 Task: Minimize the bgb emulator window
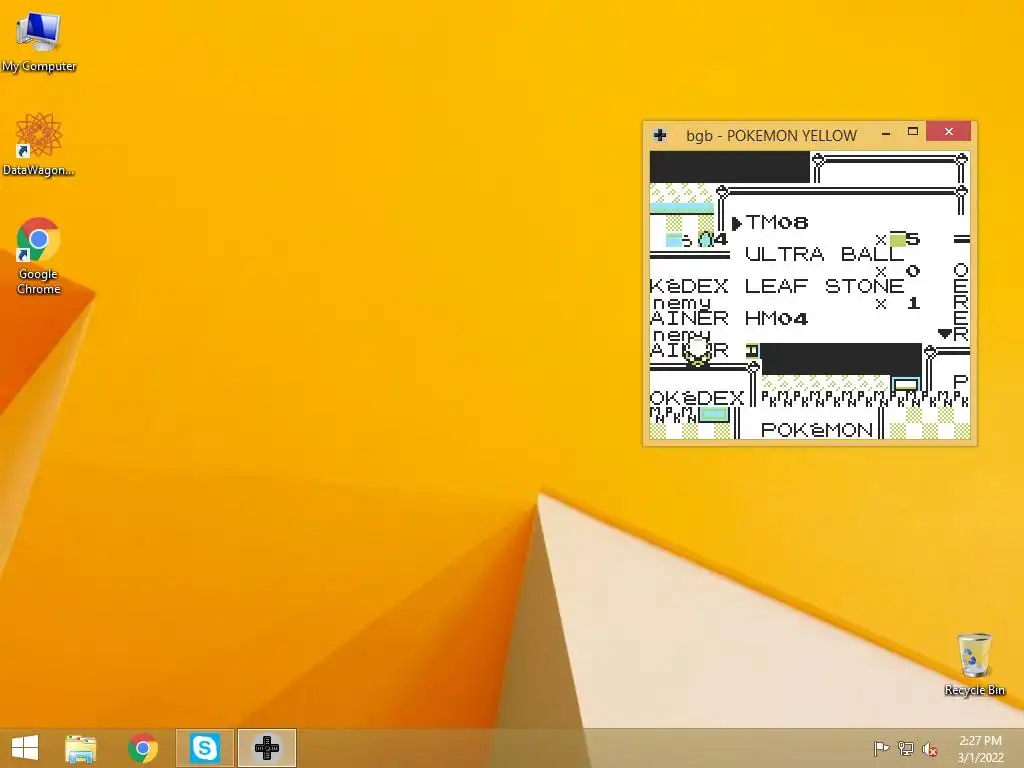[x=886, y=133]
